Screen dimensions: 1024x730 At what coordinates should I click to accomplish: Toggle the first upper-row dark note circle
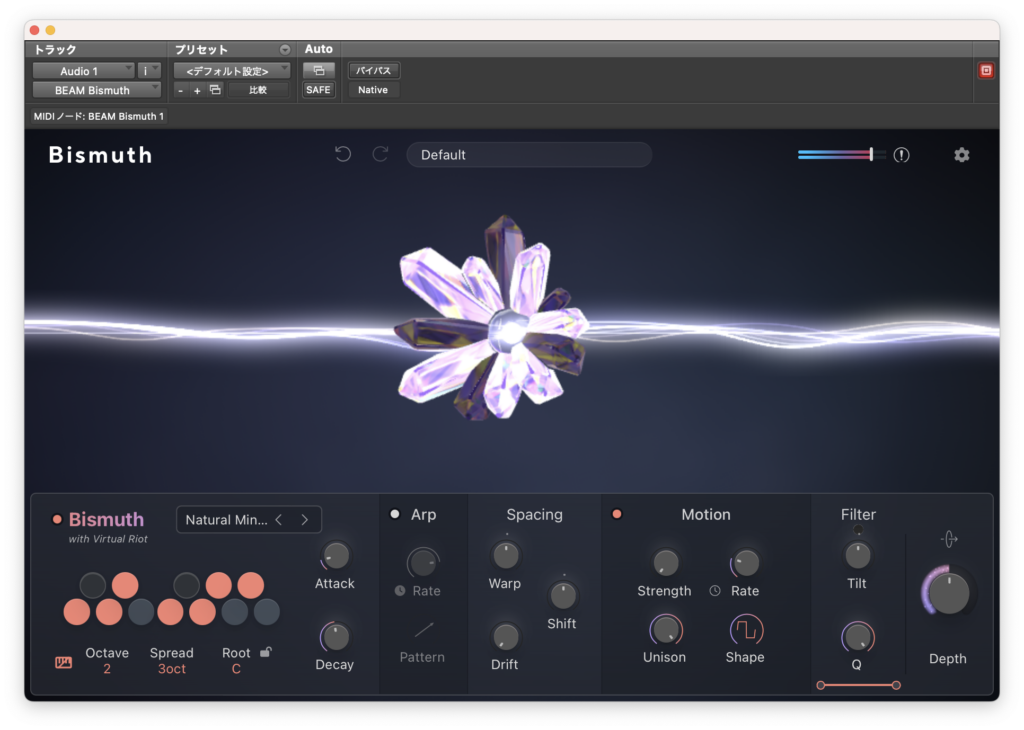point(93,585)
